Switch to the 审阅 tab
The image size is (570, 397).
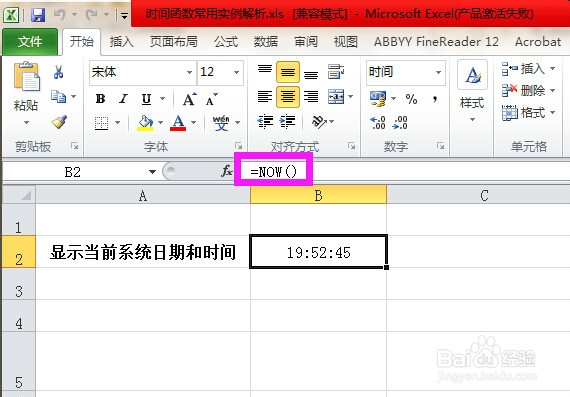pos(306,42)
